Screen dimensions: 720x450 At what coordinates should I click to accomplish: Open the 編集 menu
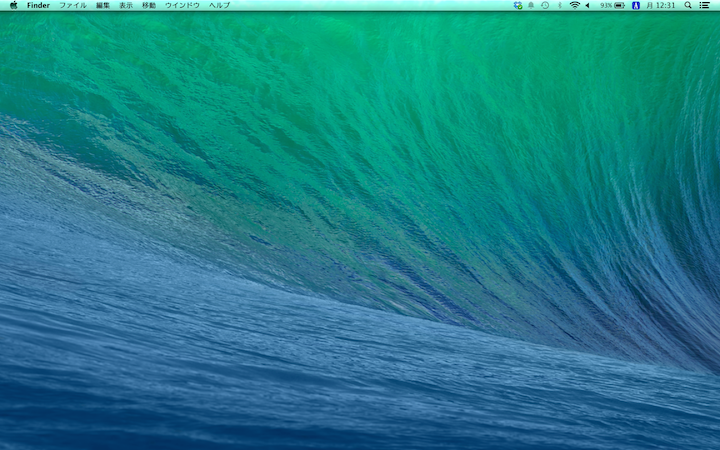pos(103,5)
